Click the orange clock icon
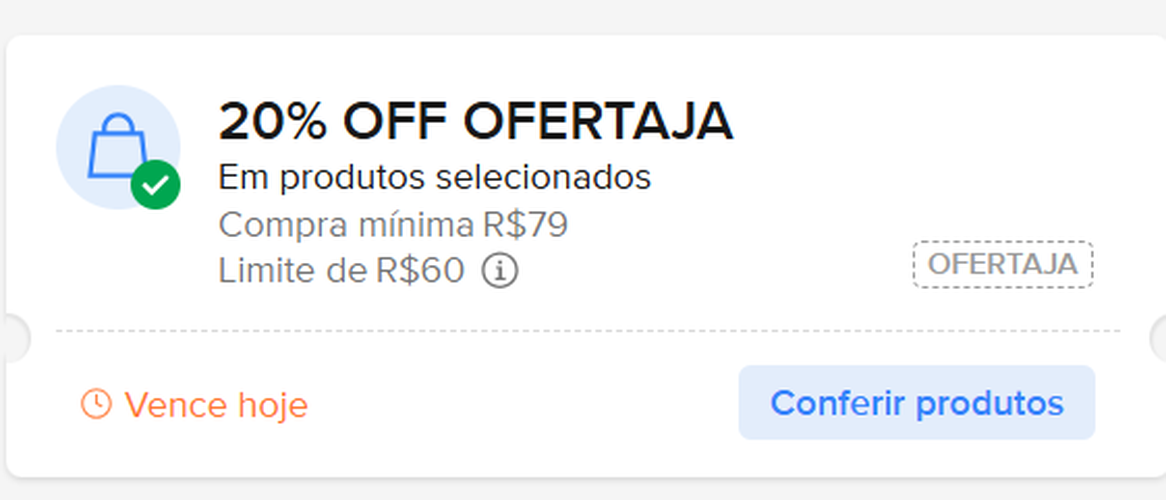This screenshot has height=500, width=1166. click(96, 404)
